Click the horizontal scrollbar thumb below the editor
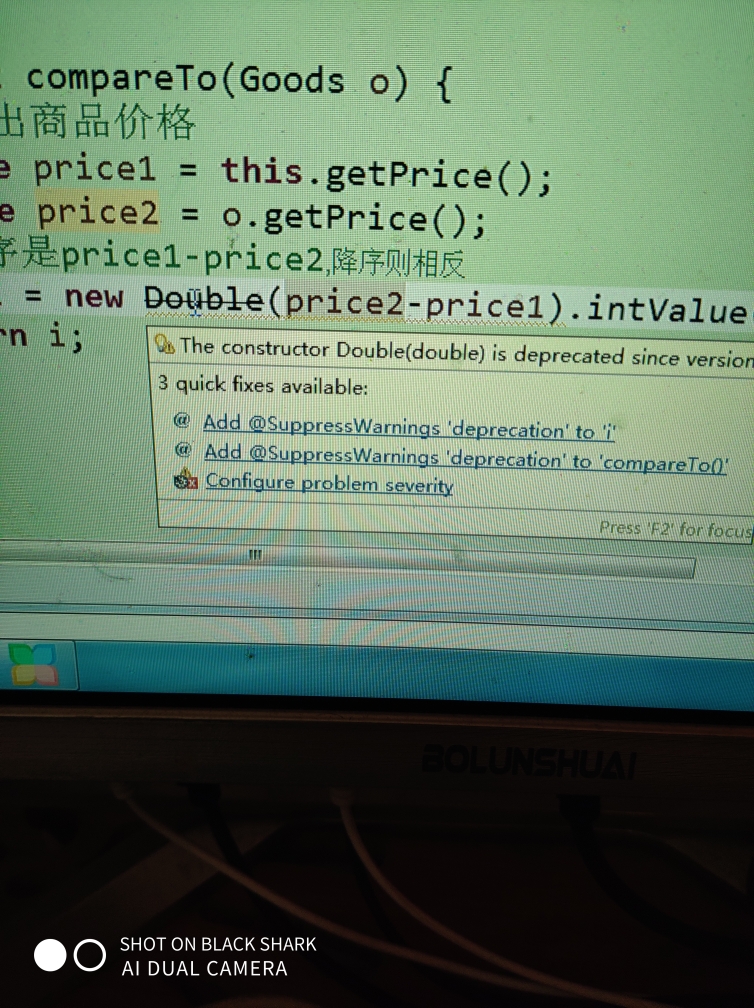Viewport: 754px width, 1008px height. coord(347,561)
